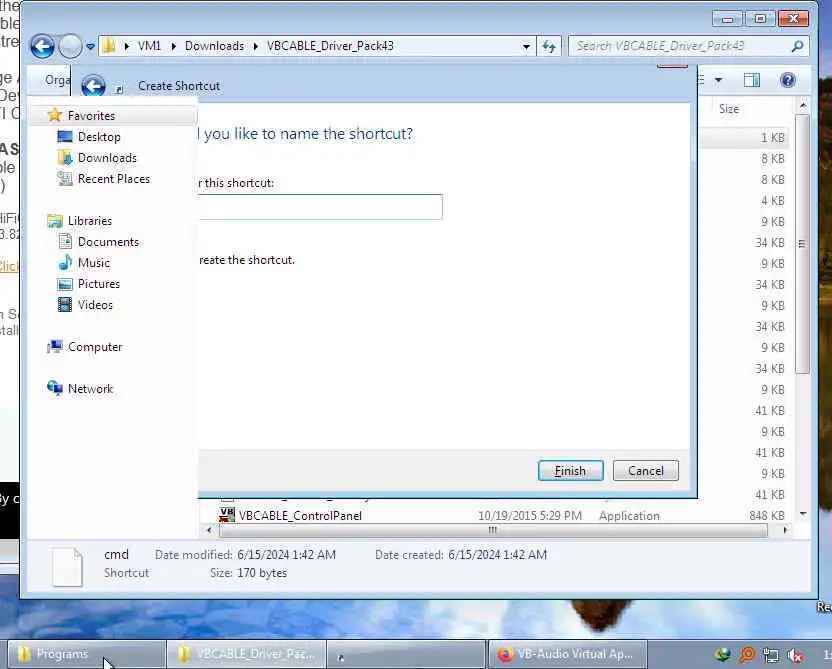Sort files by Size column

729,109
